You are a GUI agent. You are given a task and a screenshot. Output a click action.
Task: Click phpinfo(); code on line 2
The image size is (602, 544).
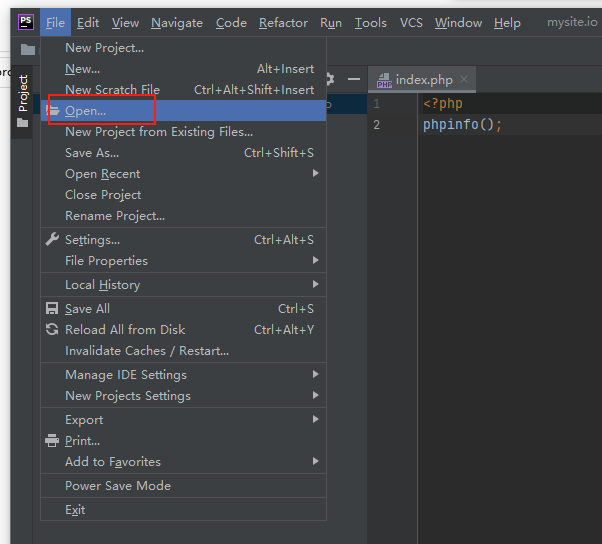coord(462,124)
